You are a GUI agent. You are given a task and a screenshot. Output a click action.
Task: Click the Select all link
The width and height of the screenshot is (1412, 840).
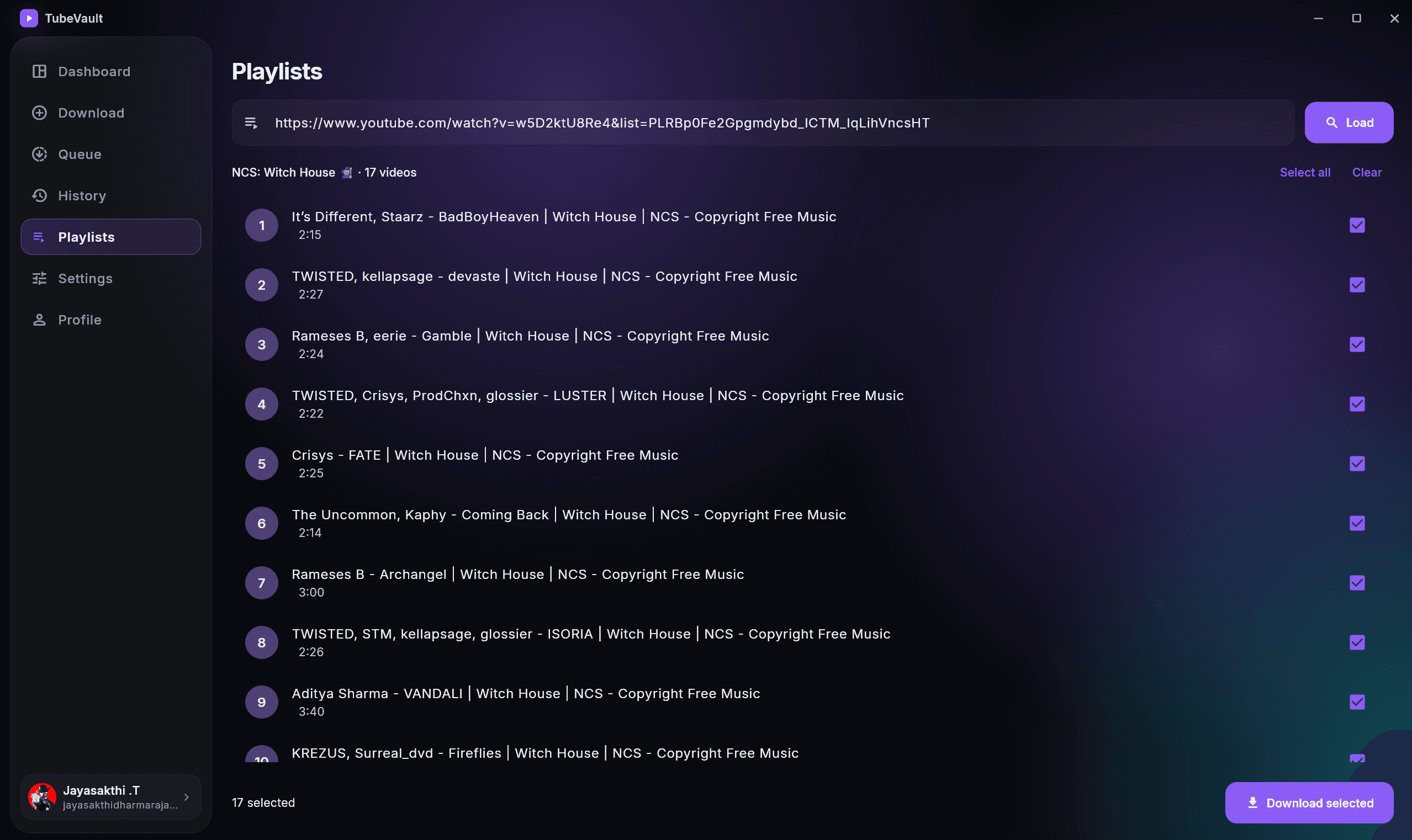1305,173
